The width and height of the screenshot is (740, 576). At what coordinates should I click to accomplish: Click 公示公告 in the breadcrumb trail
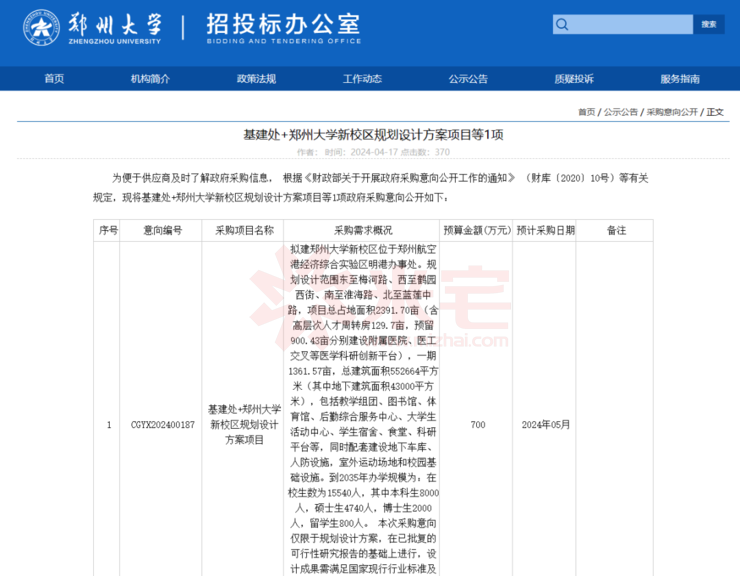coord(621,112)
